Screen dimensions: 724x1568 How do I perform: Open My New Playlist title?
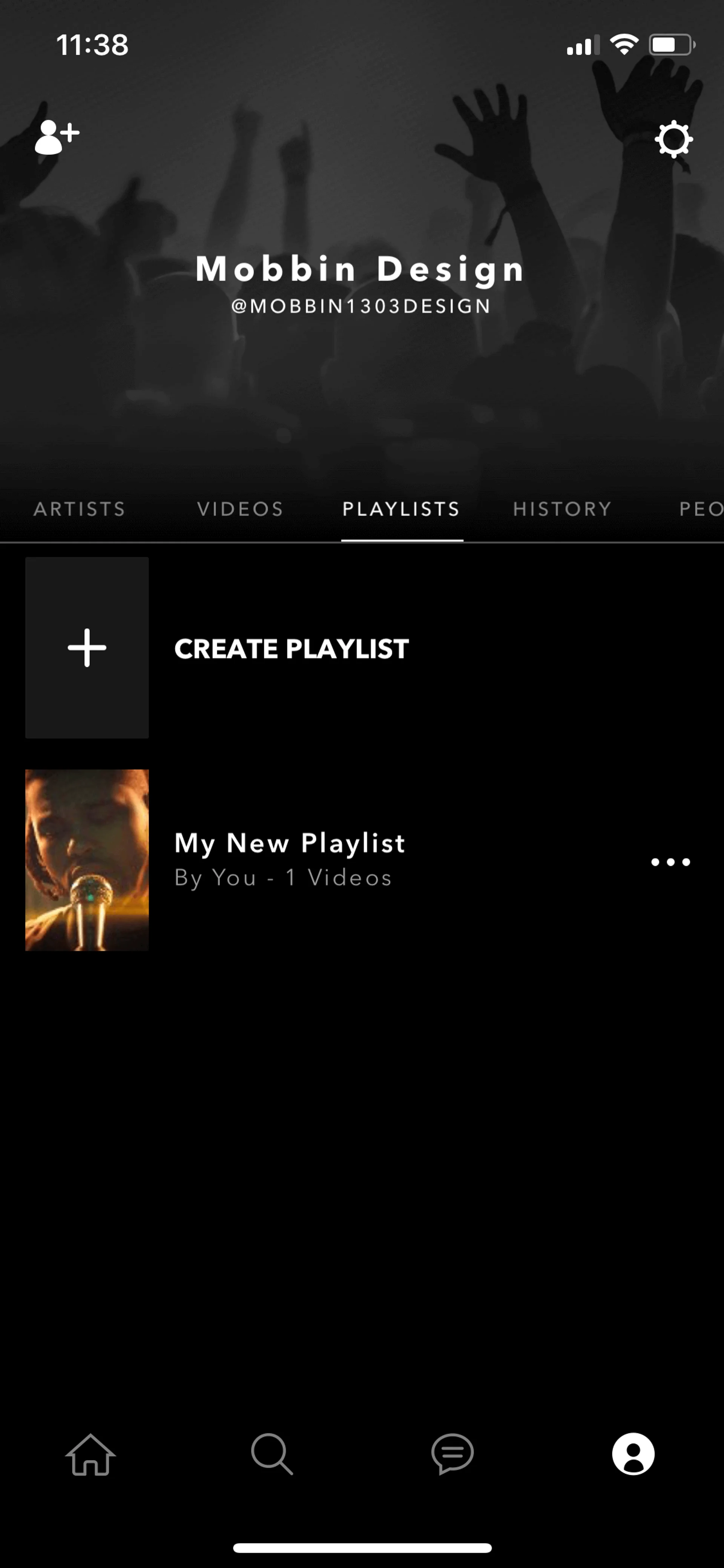[290, 843]
